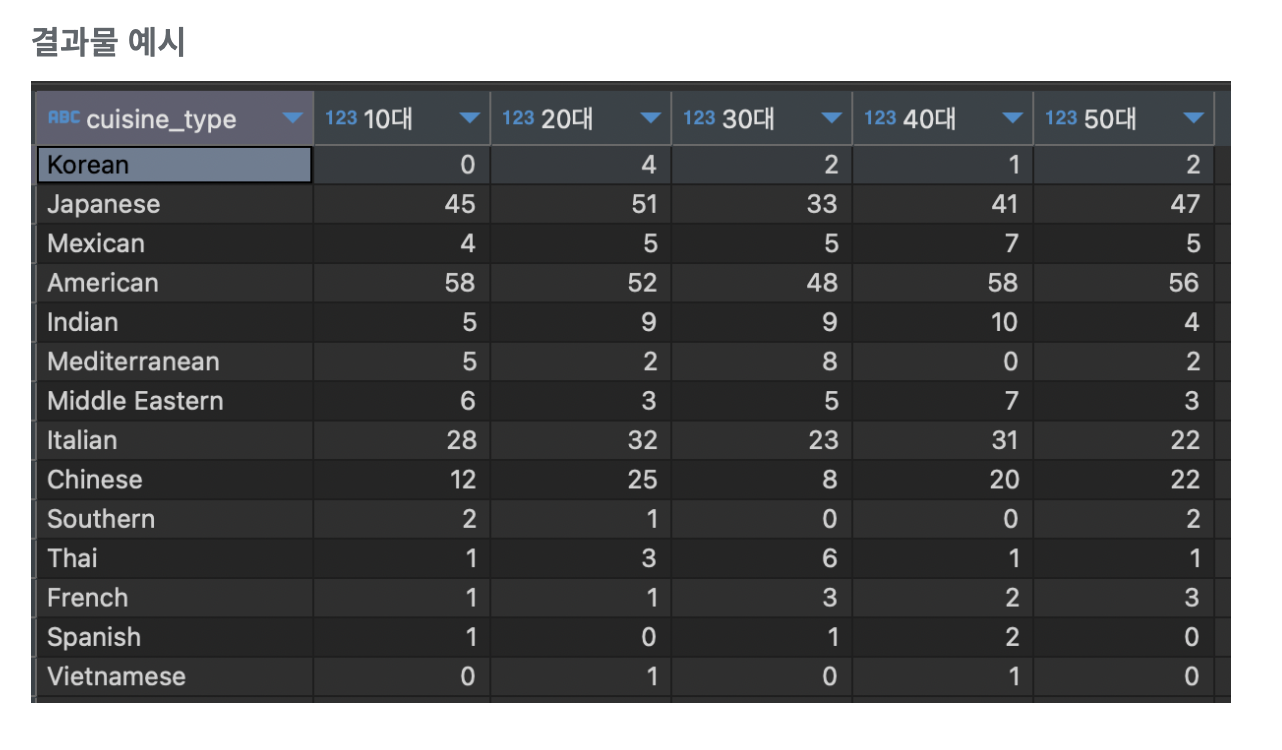Select the 10대 column header label
1282x750 pixels.
[x=388, y=119]
